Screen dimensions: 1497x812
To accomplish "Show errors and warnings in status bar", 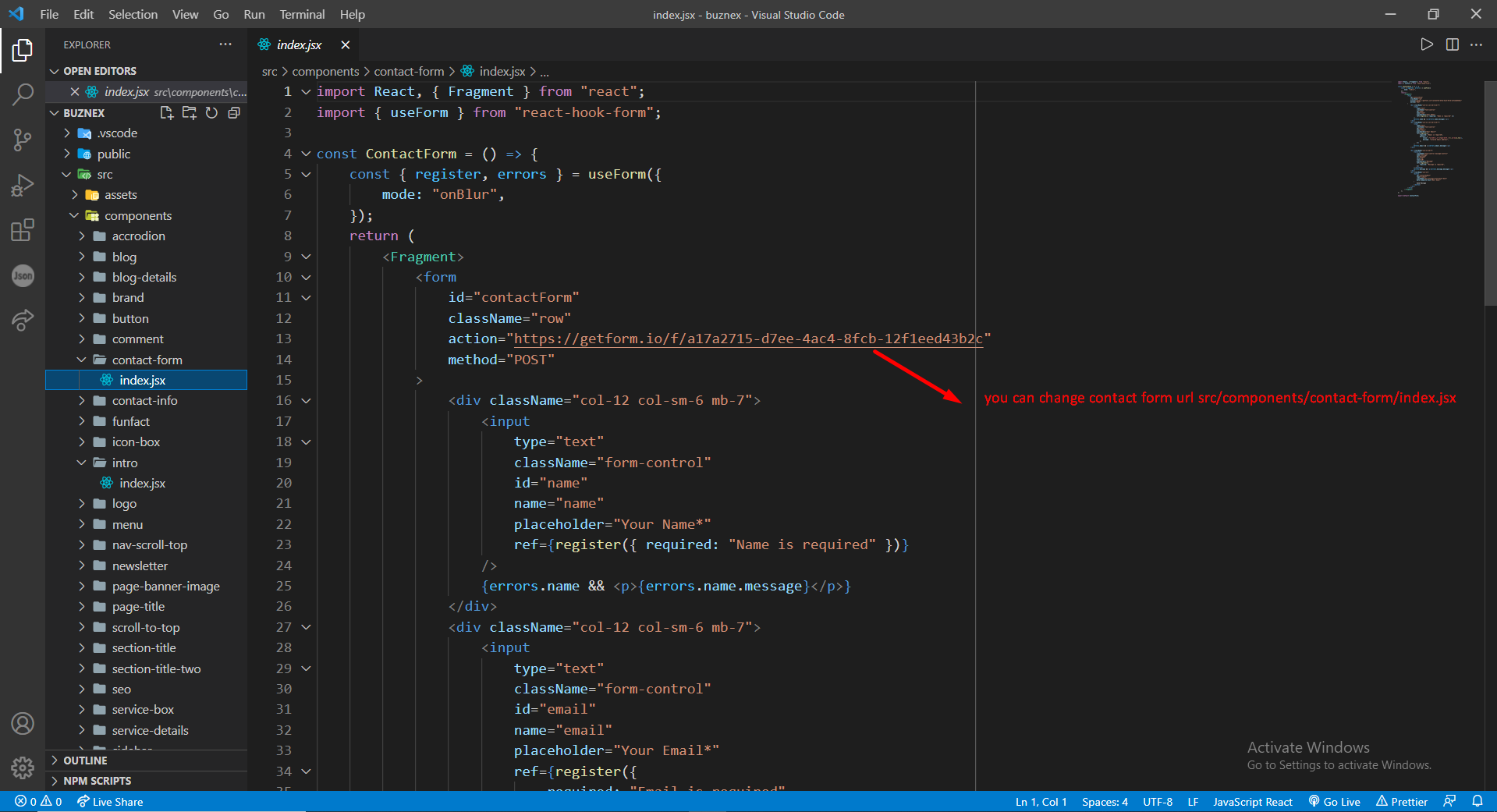I will point(38,801).
